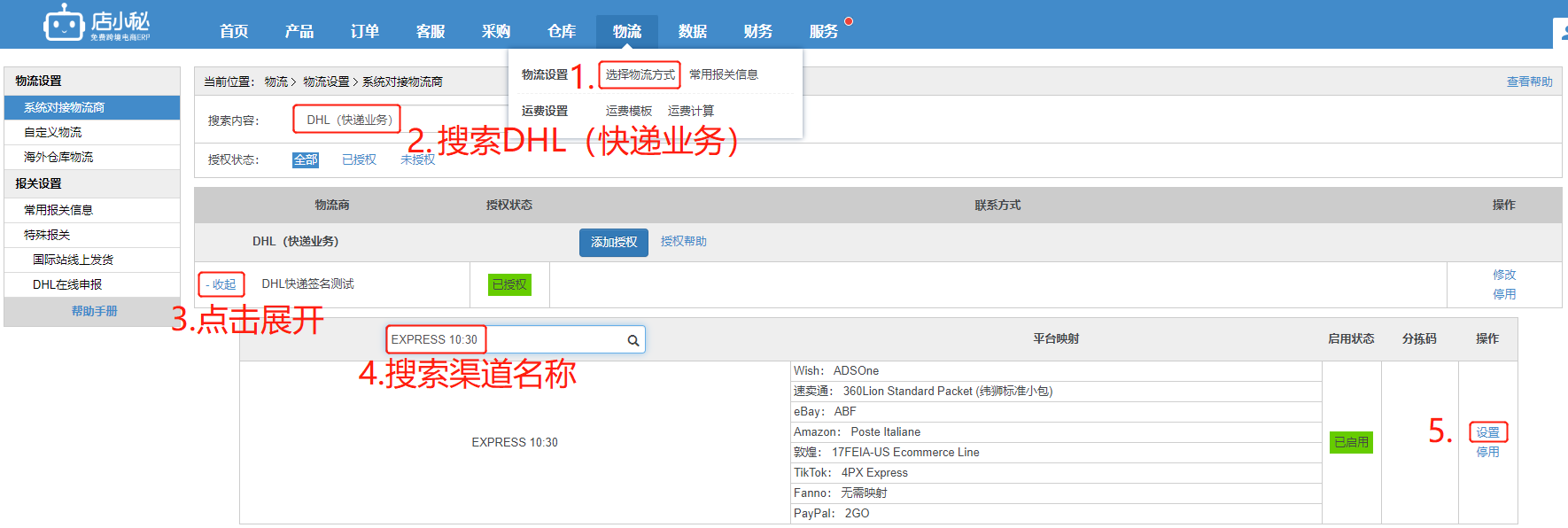Click the eBay: ABF mapping row

pyautogui.click(x=1056, y=412)
